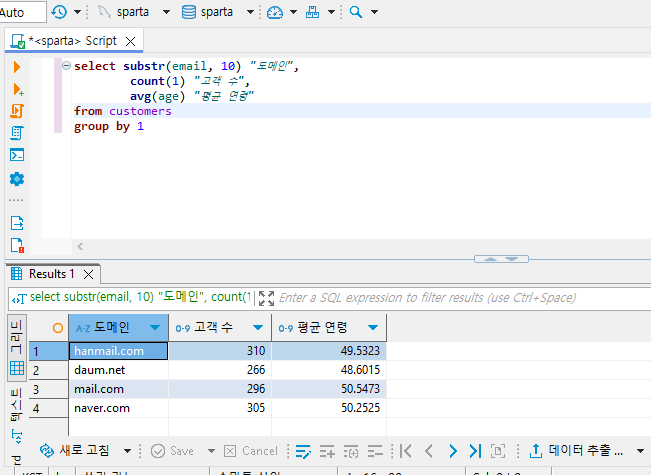Open the SQL console terminal icon
651x475 pixels.
coord(17,155)
